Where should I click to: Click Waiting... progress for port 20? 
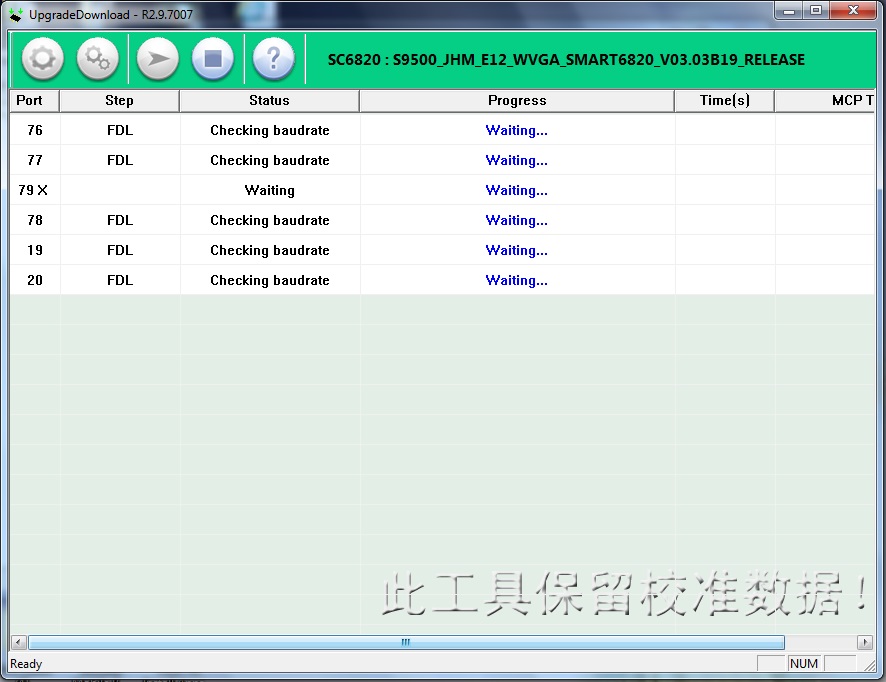(516, 280)
